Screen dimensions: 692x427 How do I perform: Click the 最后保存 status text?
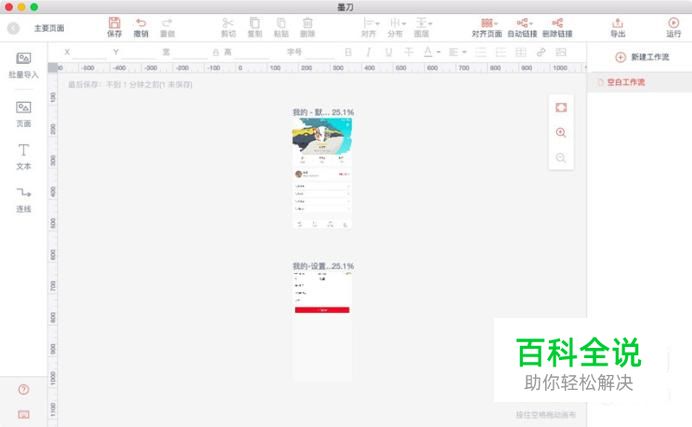130,84
